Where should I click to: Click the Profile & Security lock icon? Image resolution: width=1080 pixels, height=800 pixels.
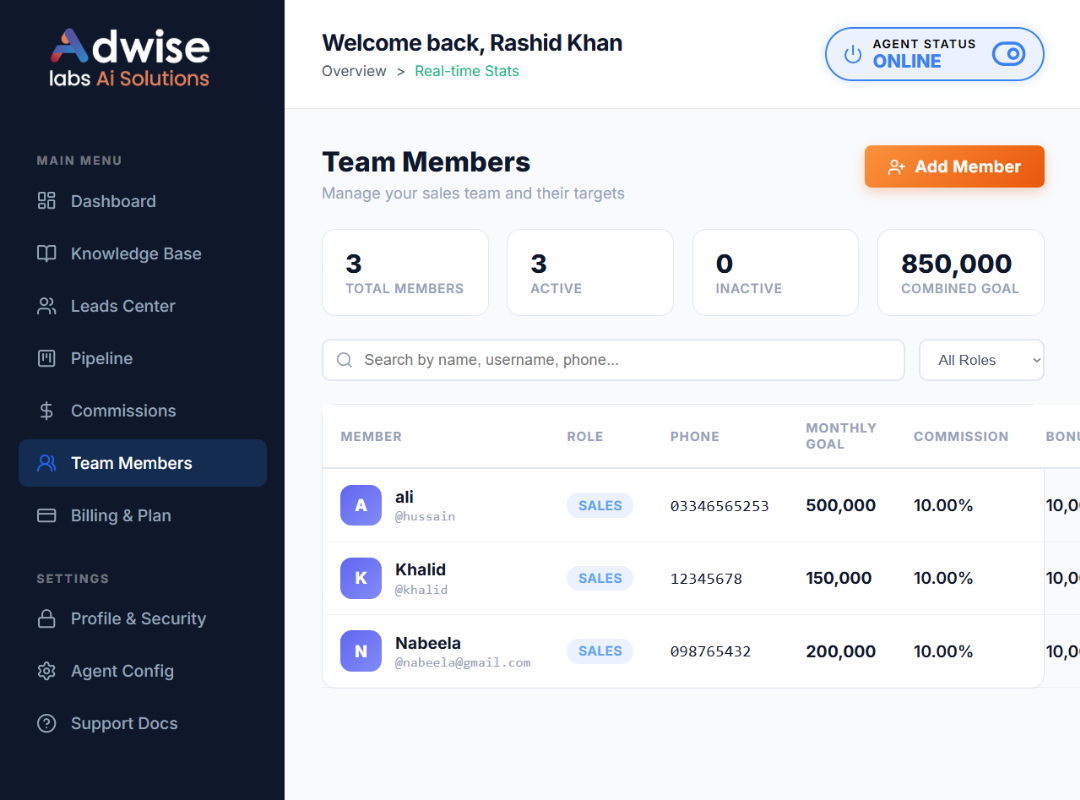pos(46,618)
